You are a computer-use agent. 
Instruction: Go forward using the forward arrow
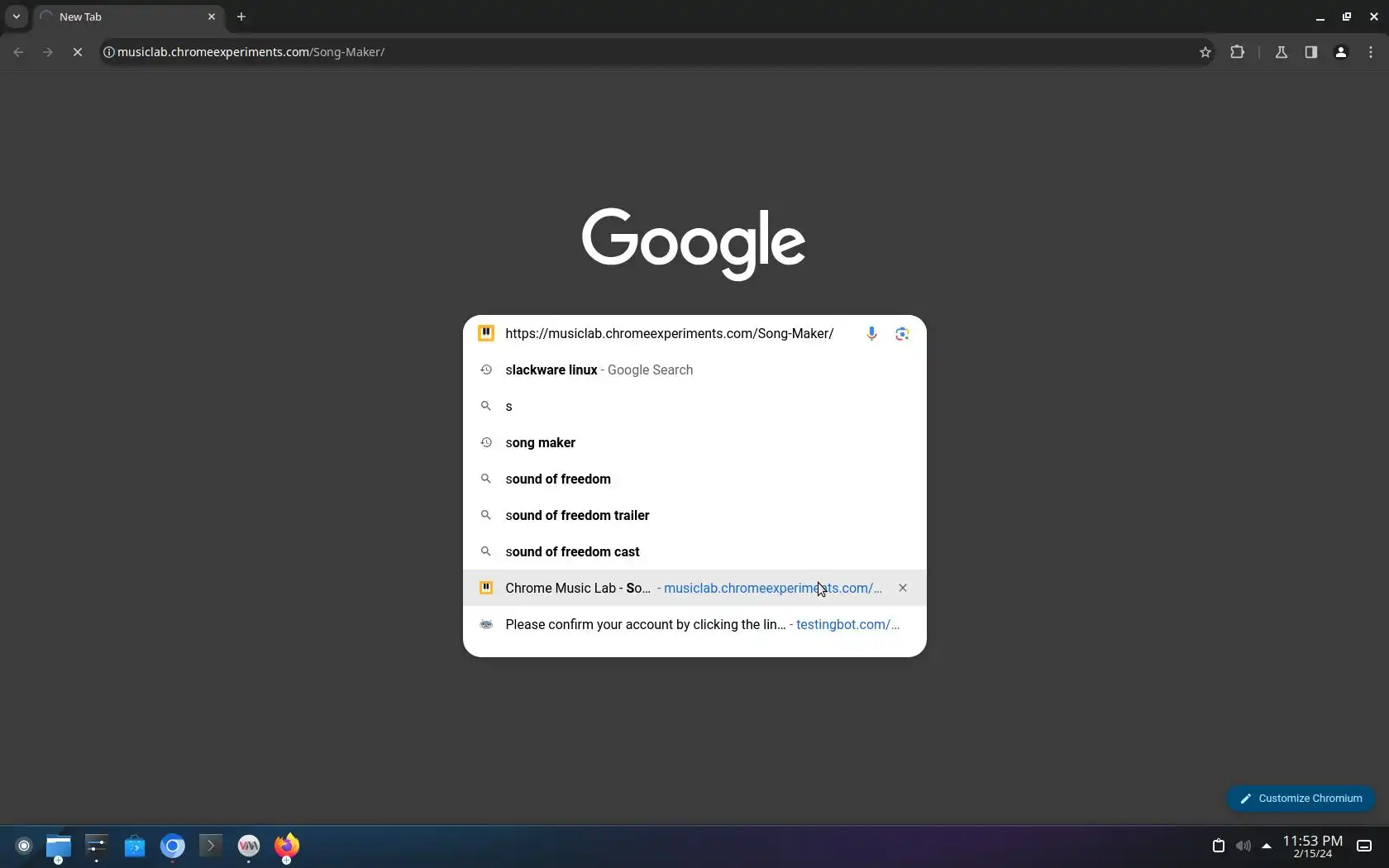pos(48,52)
